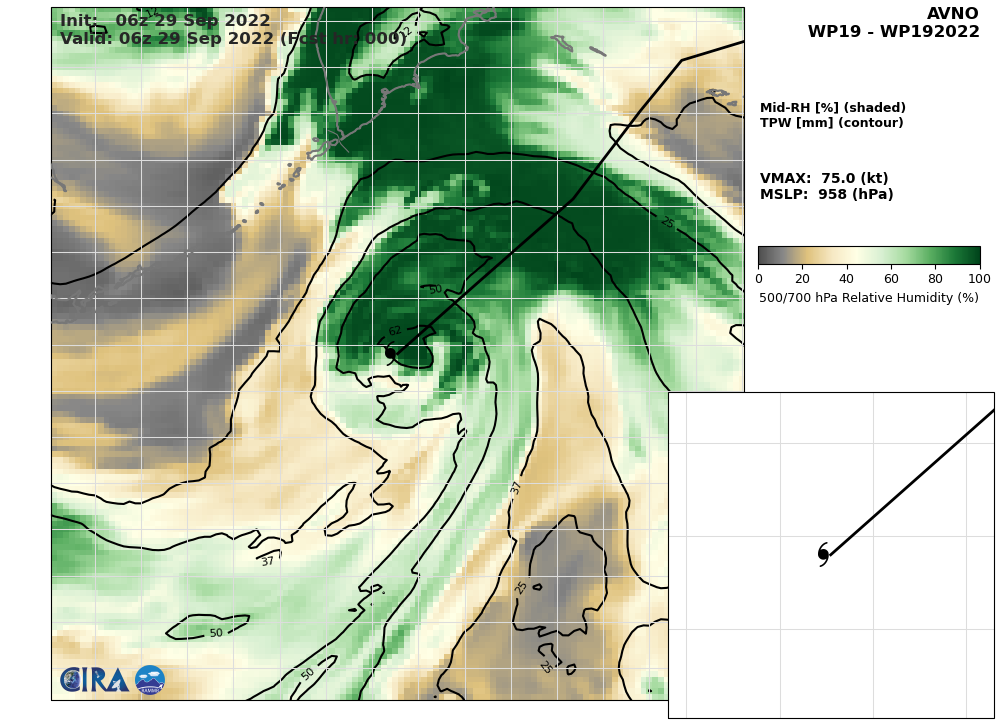Viewport: 1000px width, 722px height.
Task: Click the forecast track line in inset
Action: pos(911,482)
